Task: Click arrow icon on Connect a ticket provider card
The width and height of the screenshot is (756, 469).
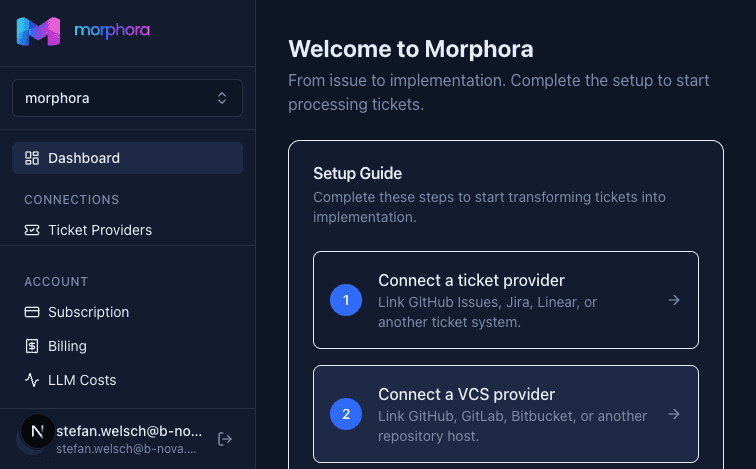Action: tap(674, 300)
